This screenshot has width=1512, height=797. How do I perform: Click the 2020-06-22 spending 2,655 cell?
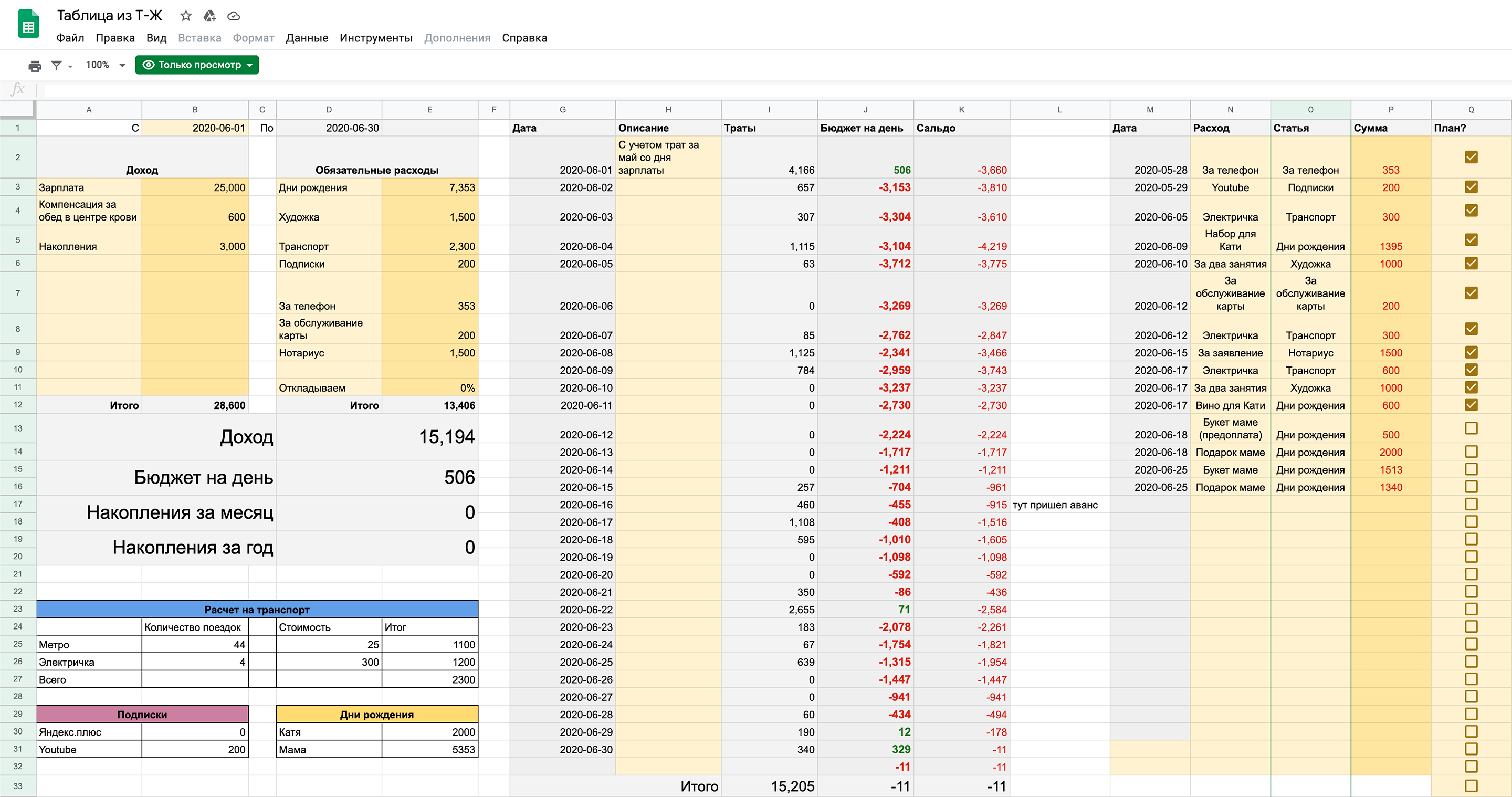click(x=769, y=609)
